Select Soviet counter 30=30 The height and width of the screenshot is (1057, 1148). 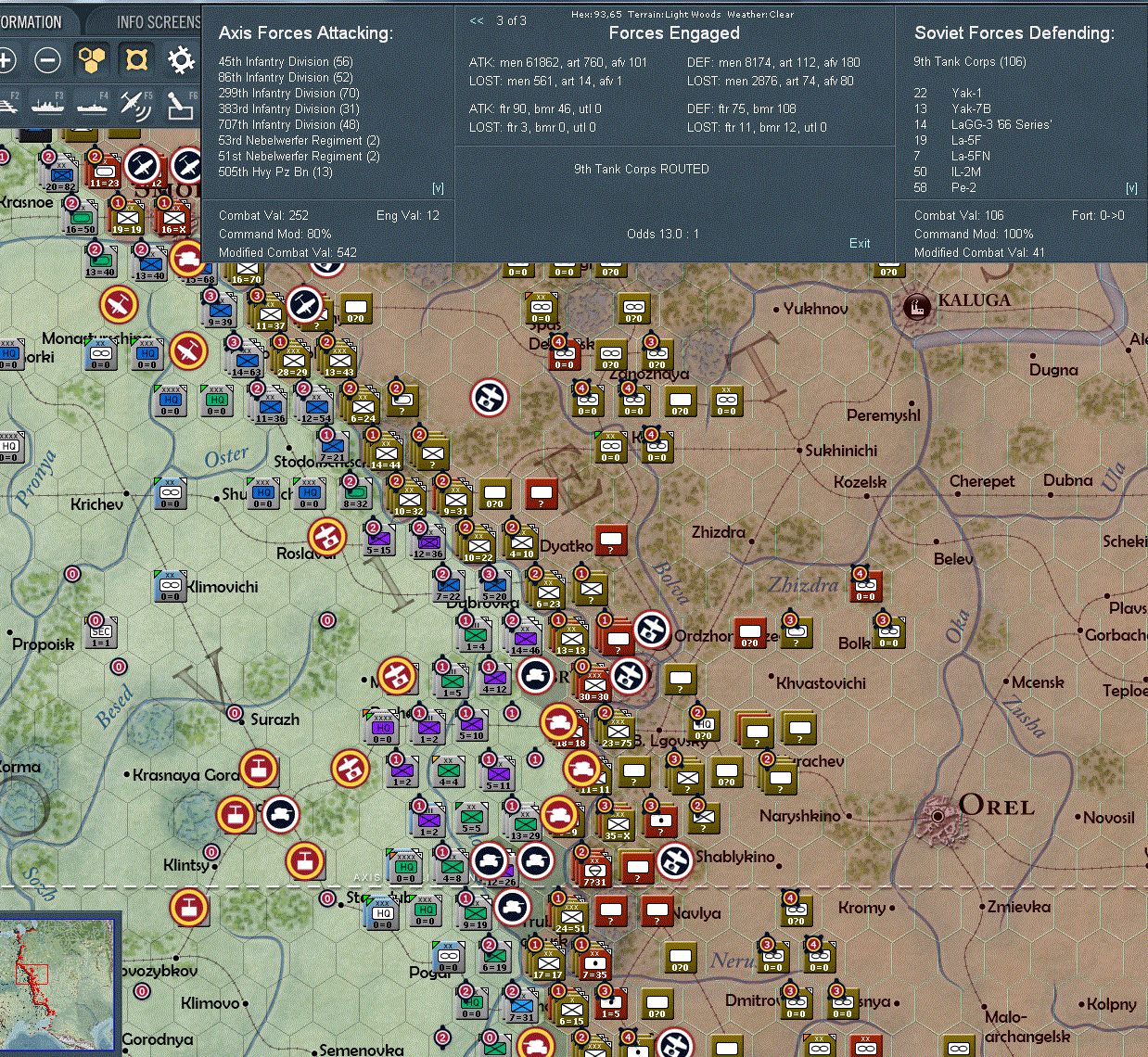point(593,685)
